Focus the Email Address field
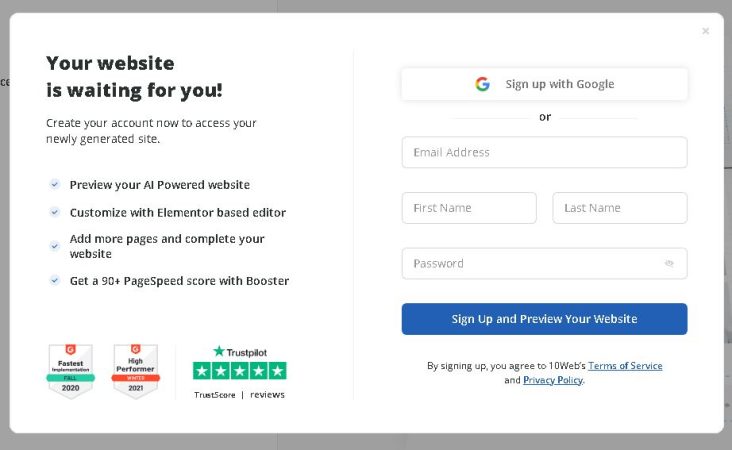 coord(544,152)
